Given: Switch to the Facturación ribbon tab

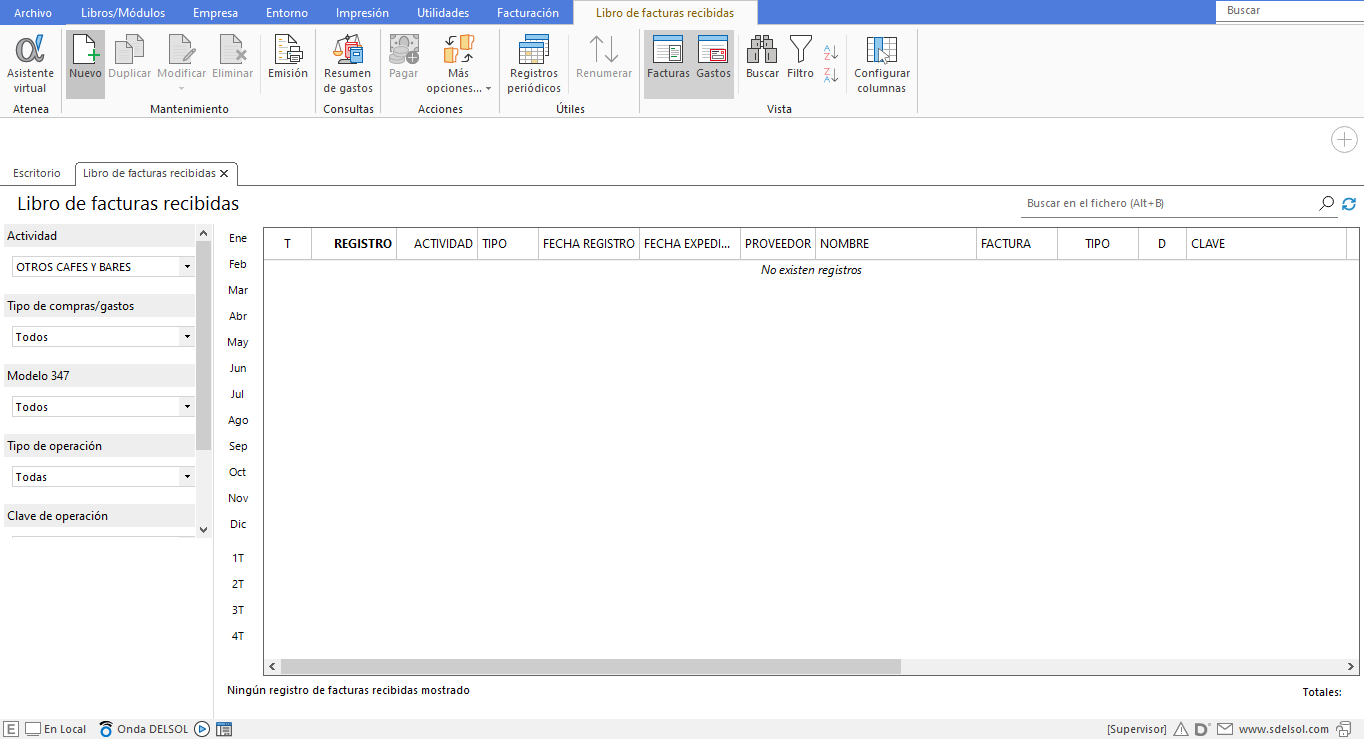Looking at the screenshot, I should point(528,13).
